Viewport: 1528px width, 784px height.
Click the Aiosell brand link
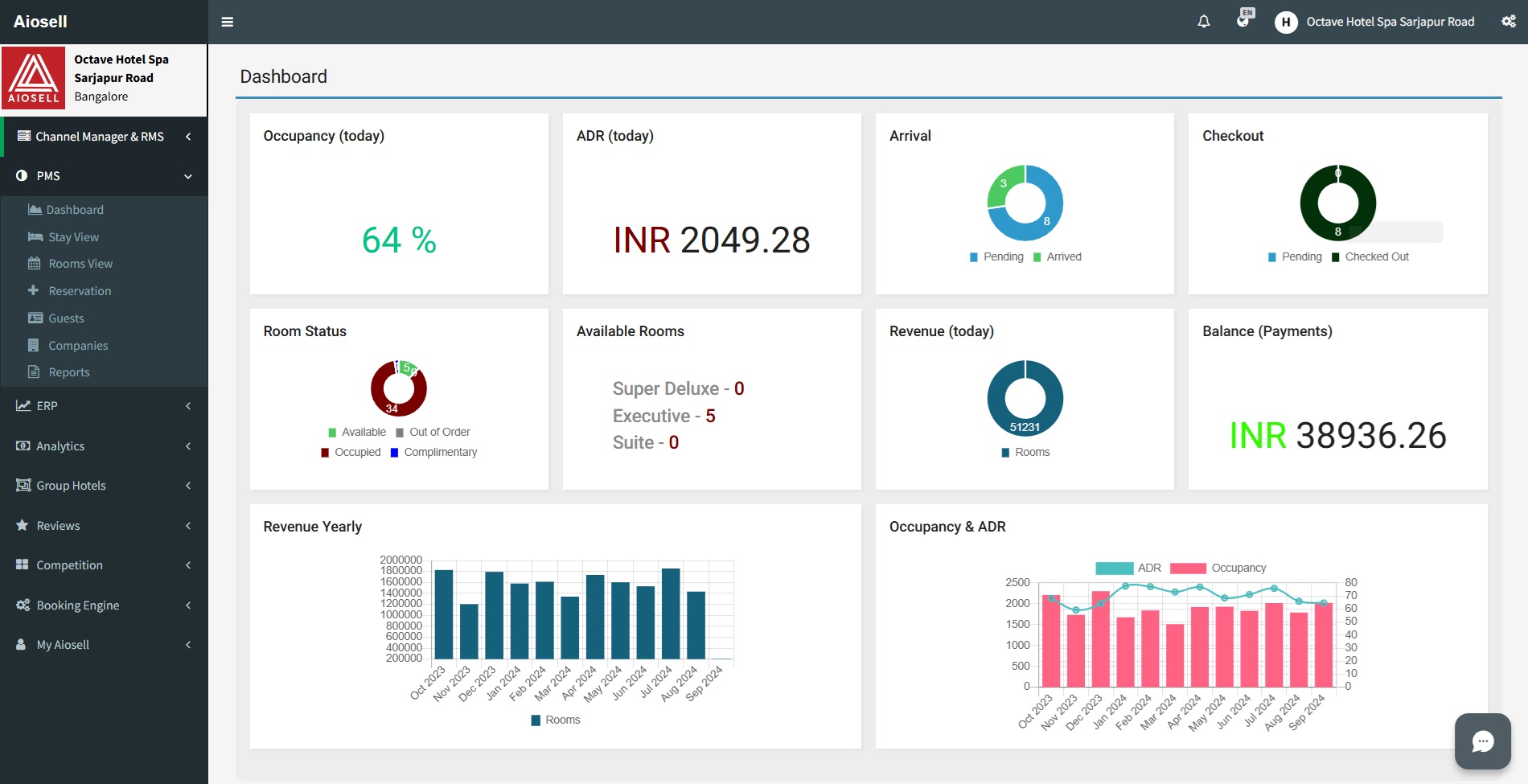point(40,22)
